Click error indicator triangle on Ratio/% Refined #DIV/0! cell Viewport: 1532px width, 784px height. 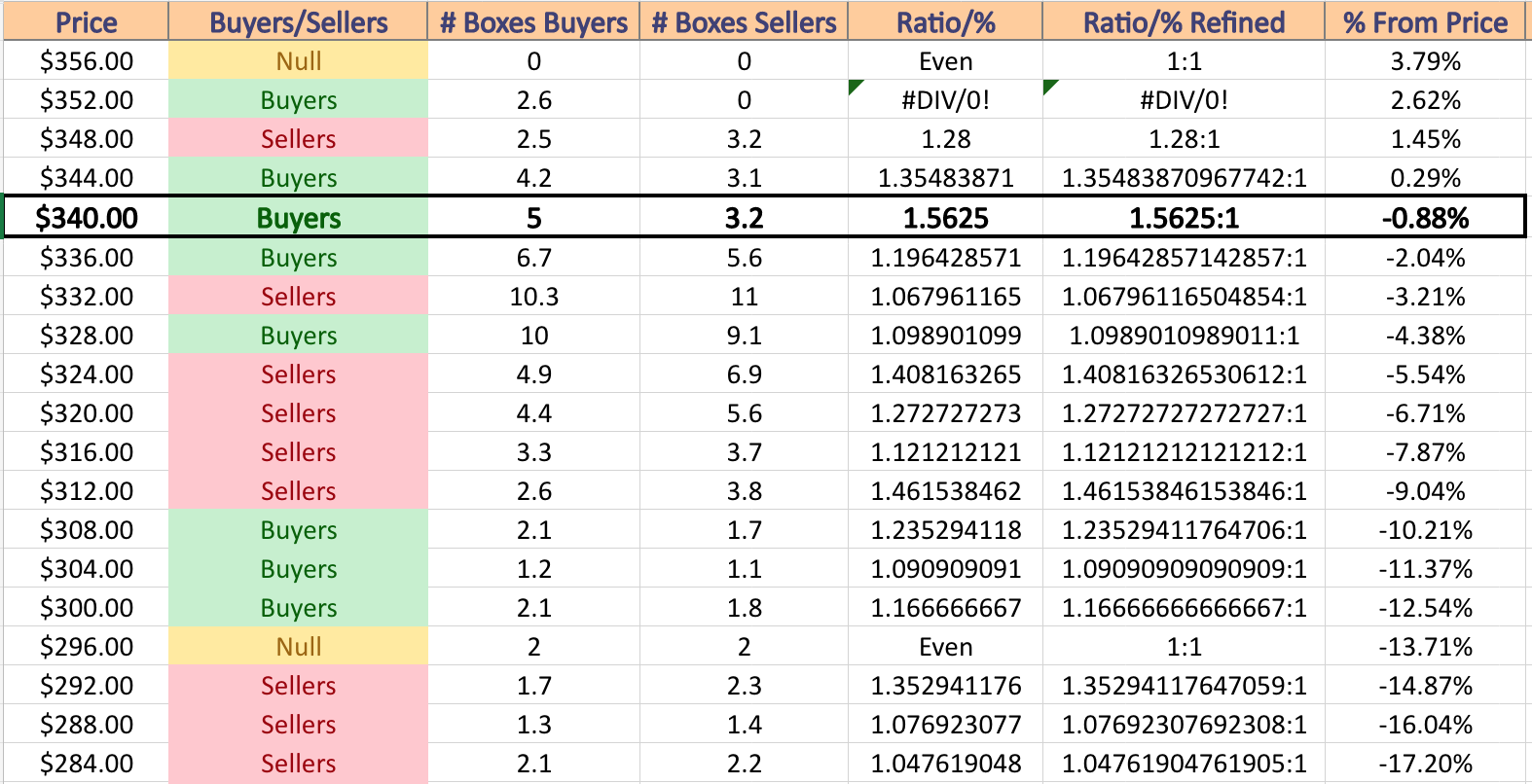(x=1048, y=86)
